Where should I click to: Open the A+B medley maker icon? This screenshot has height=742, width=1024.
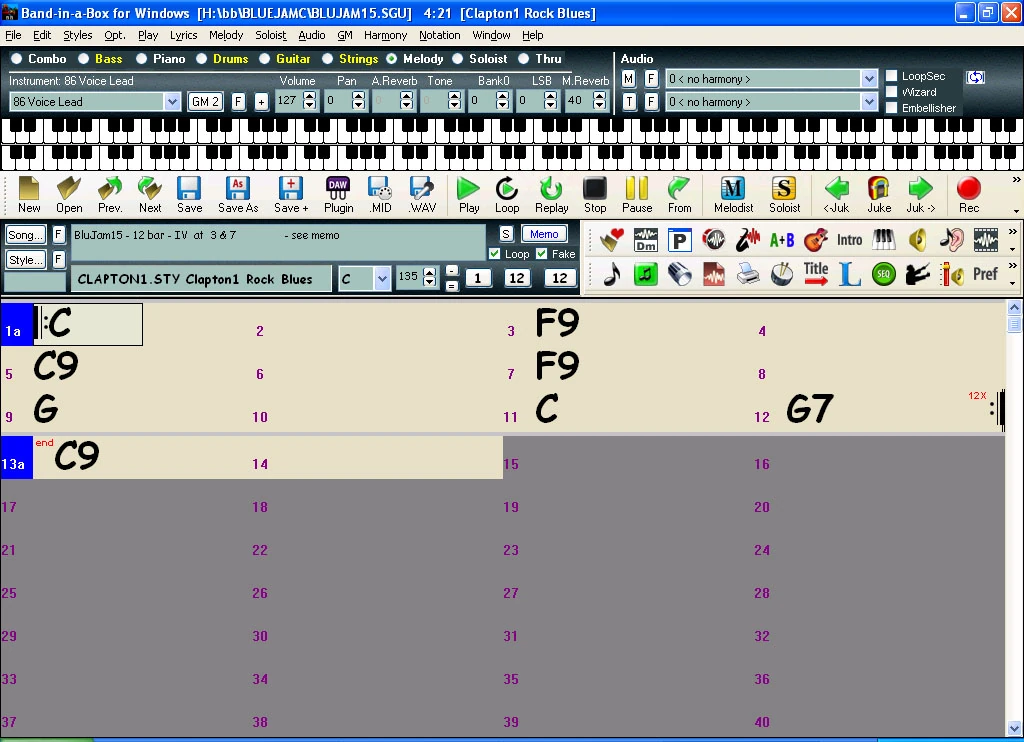click(782, 240)
